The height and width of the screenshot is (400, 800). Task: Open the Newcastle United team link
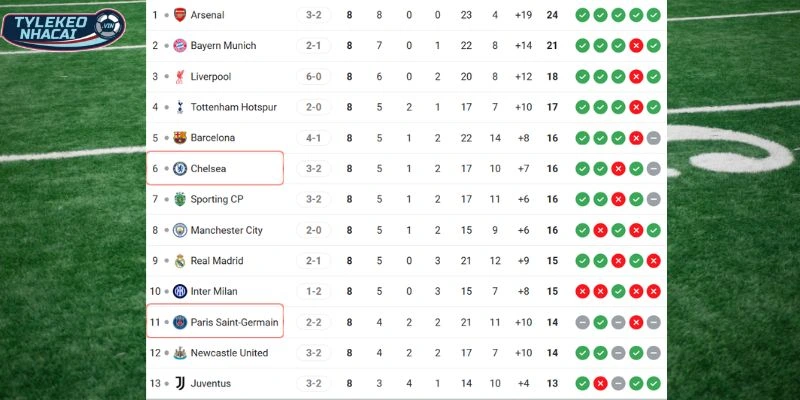228,353
